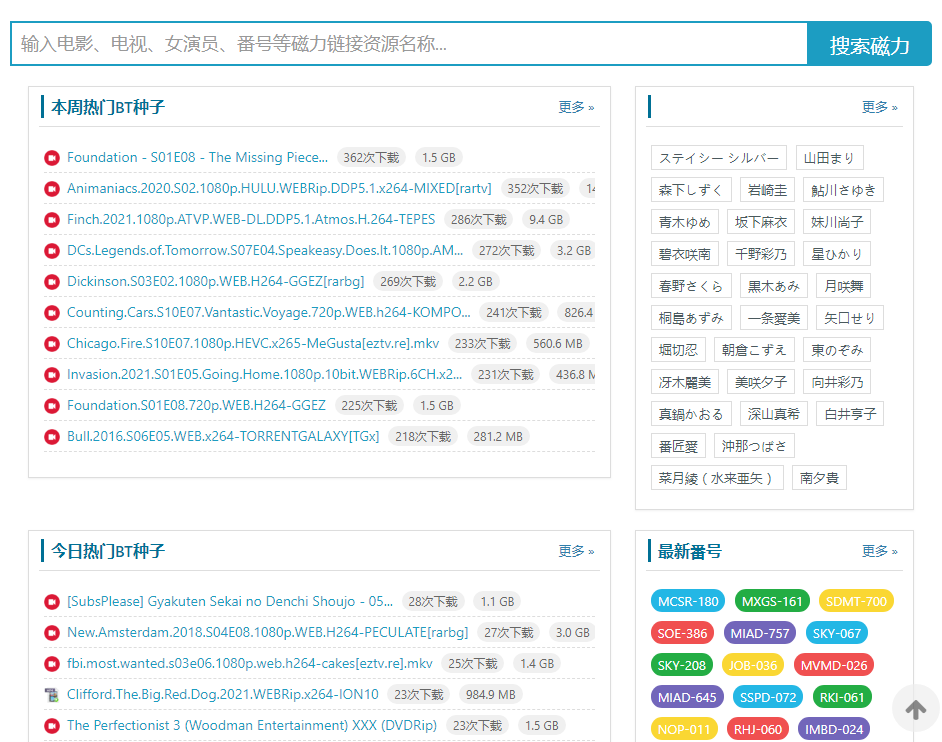The image size is (942, 742).
Task: Open Counting.Cars.S10E07 torrent link
Action: tap(269, 312)
